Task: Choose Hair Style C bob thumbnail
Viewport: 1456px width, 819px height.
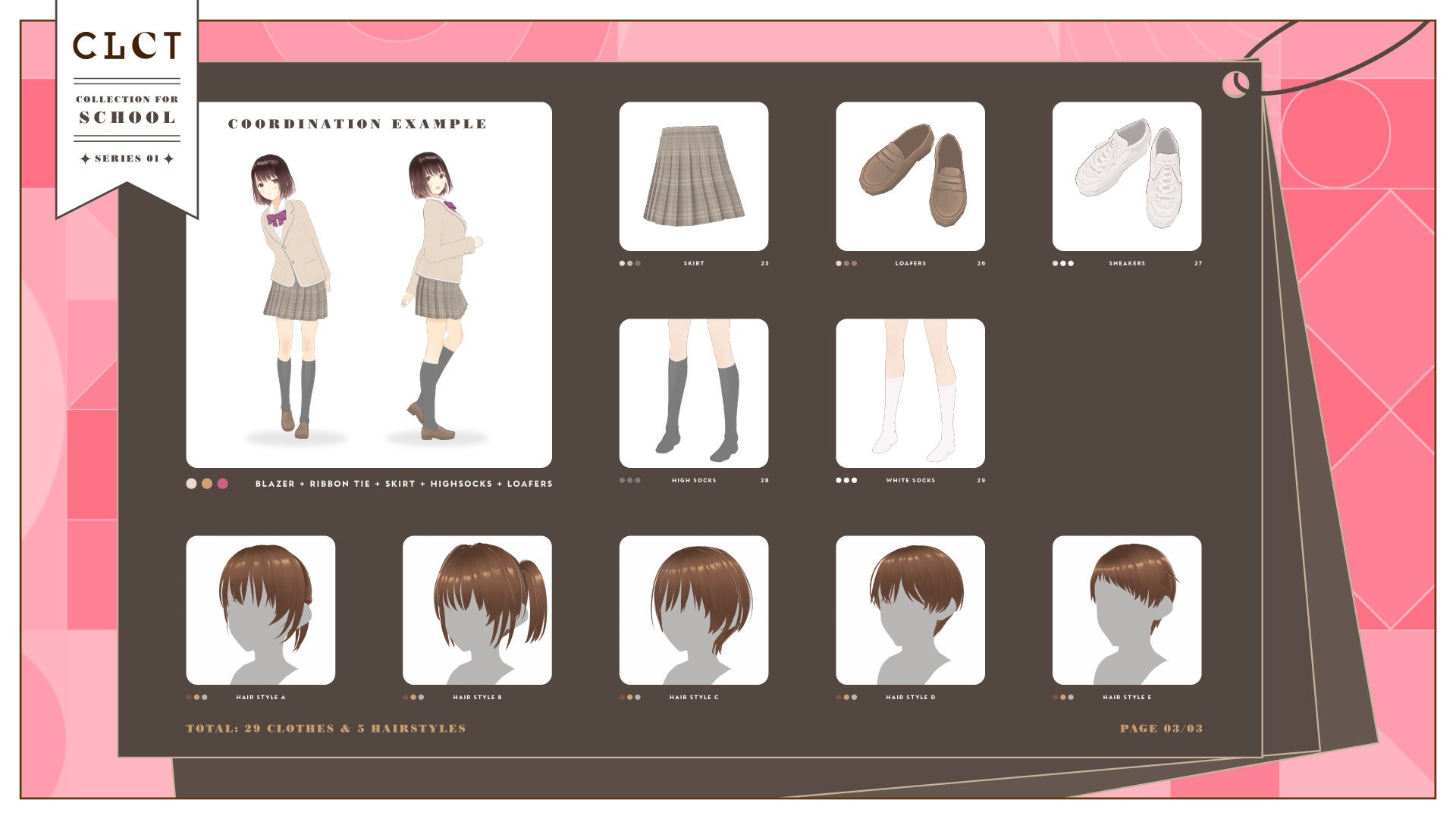Action: click(693, 610)
